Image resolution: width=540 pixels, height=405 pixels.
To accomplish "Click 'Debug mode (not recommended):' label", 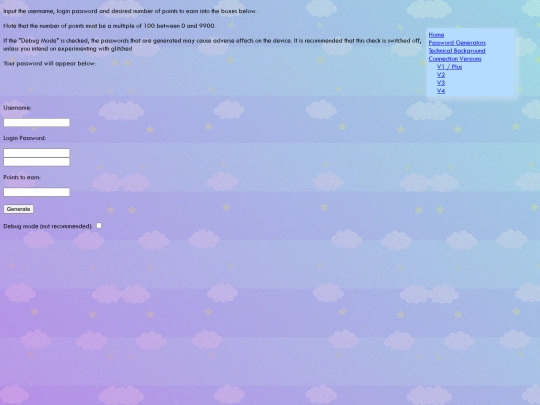I will pyautogui.click(x=48, y=226).
